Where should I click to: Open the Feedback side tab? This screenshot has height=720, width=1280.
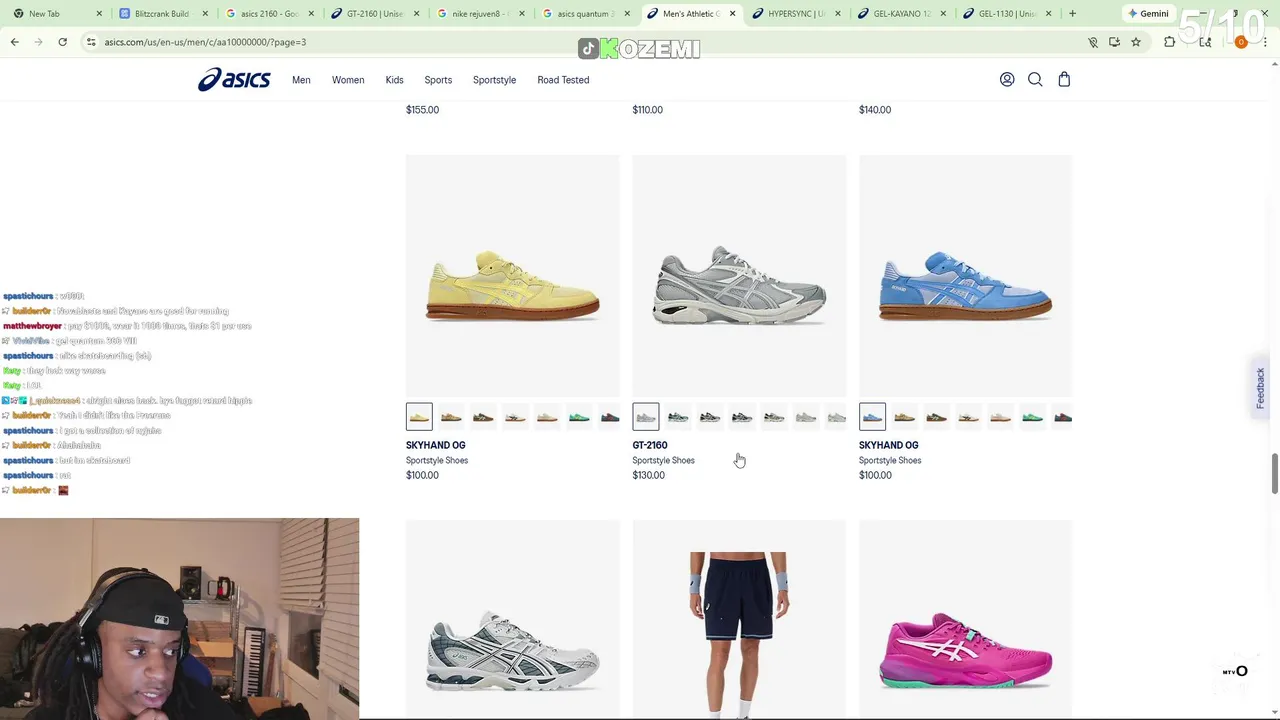[x=1260, y=388]
